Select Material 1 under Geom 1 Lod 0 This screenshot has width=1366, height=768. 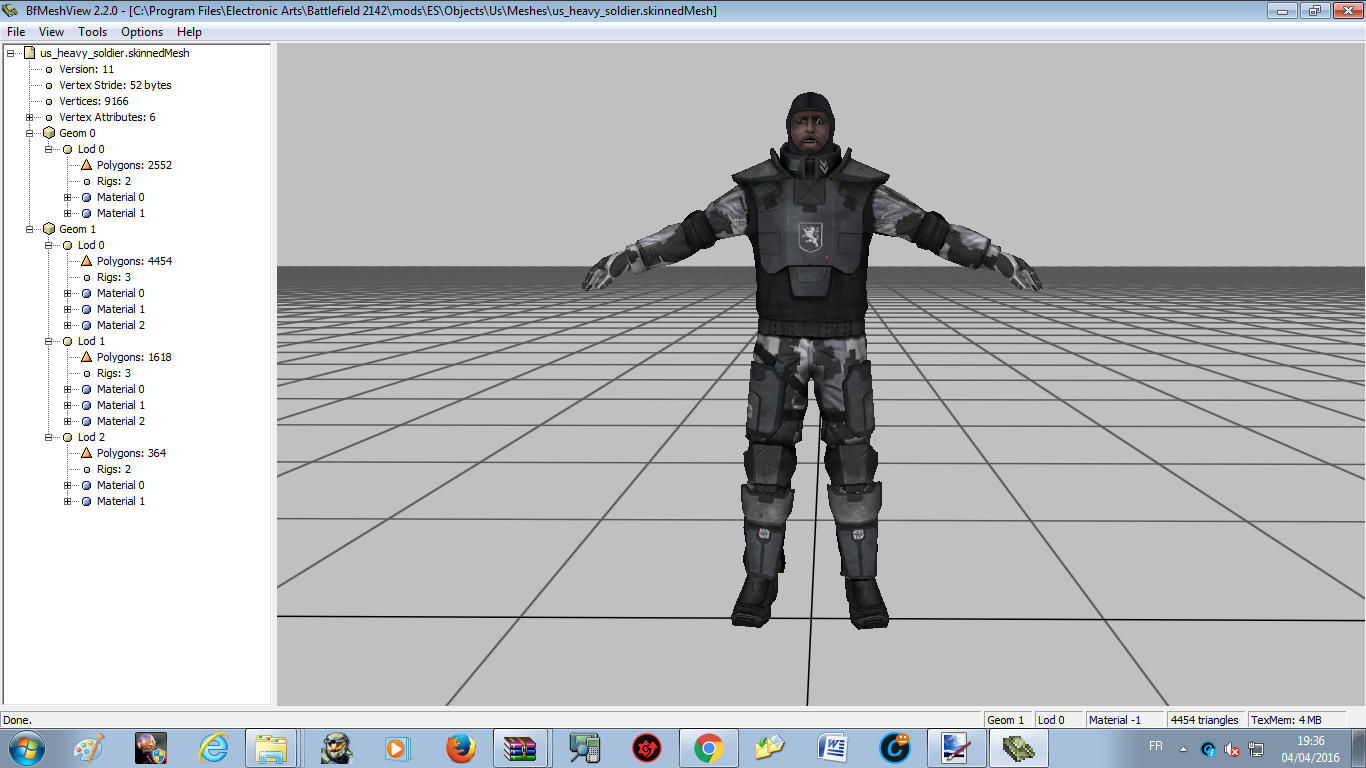tap(120, 309)
